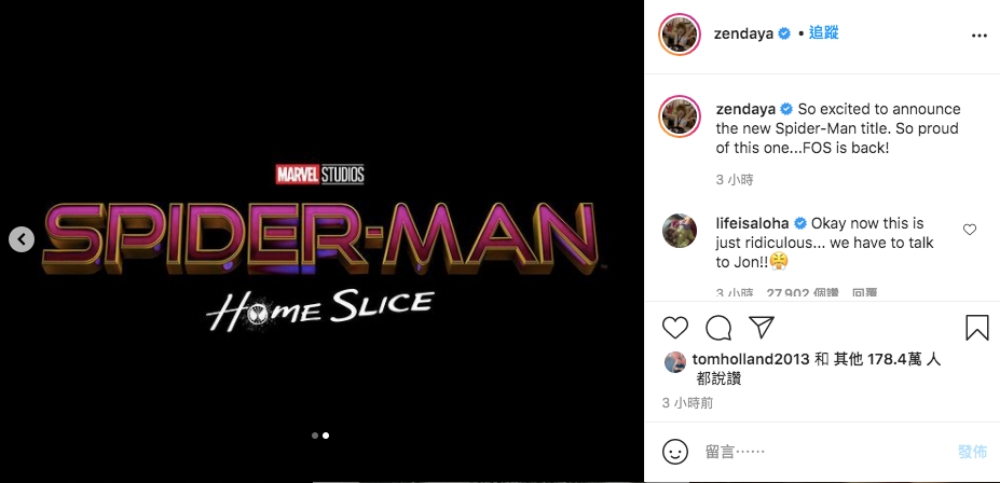This screenshot has height=483, width=1000.
Task: Click the tomholland2013 small avatar
Action: 675,361
